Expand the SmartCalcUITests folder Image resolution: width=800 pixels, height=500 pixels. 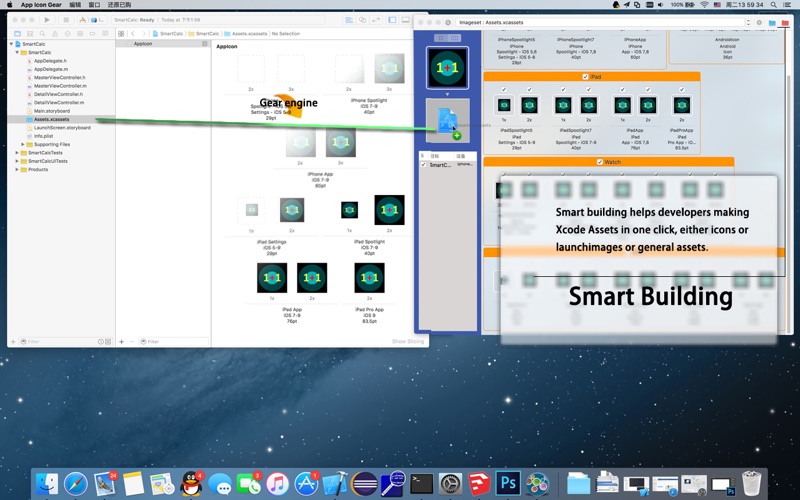coord(17,161)
